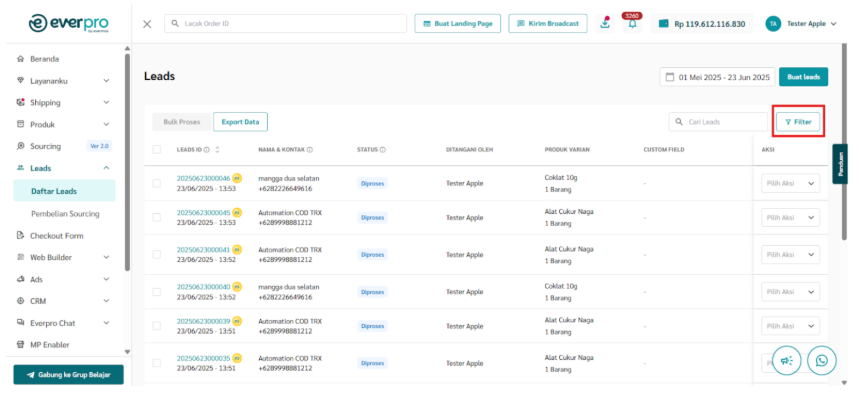
Task: Click the Bulk Proses button
Action: click(x=181, y=122)
